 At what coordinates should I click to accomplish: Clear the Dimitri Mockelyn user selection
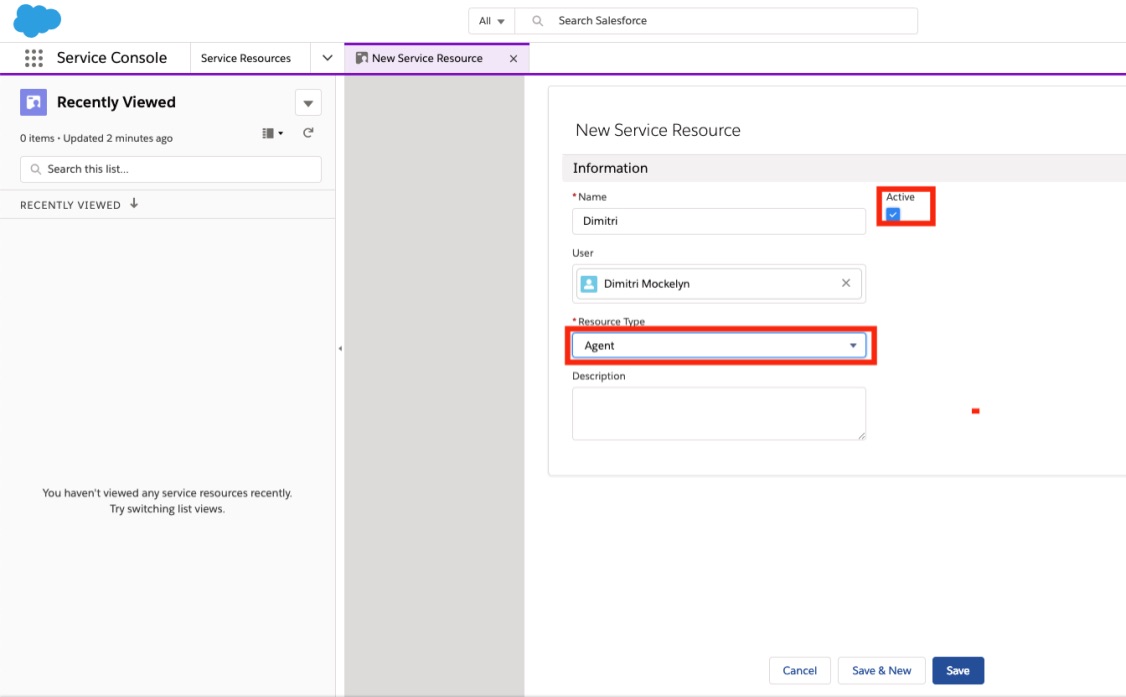(846, 283)
